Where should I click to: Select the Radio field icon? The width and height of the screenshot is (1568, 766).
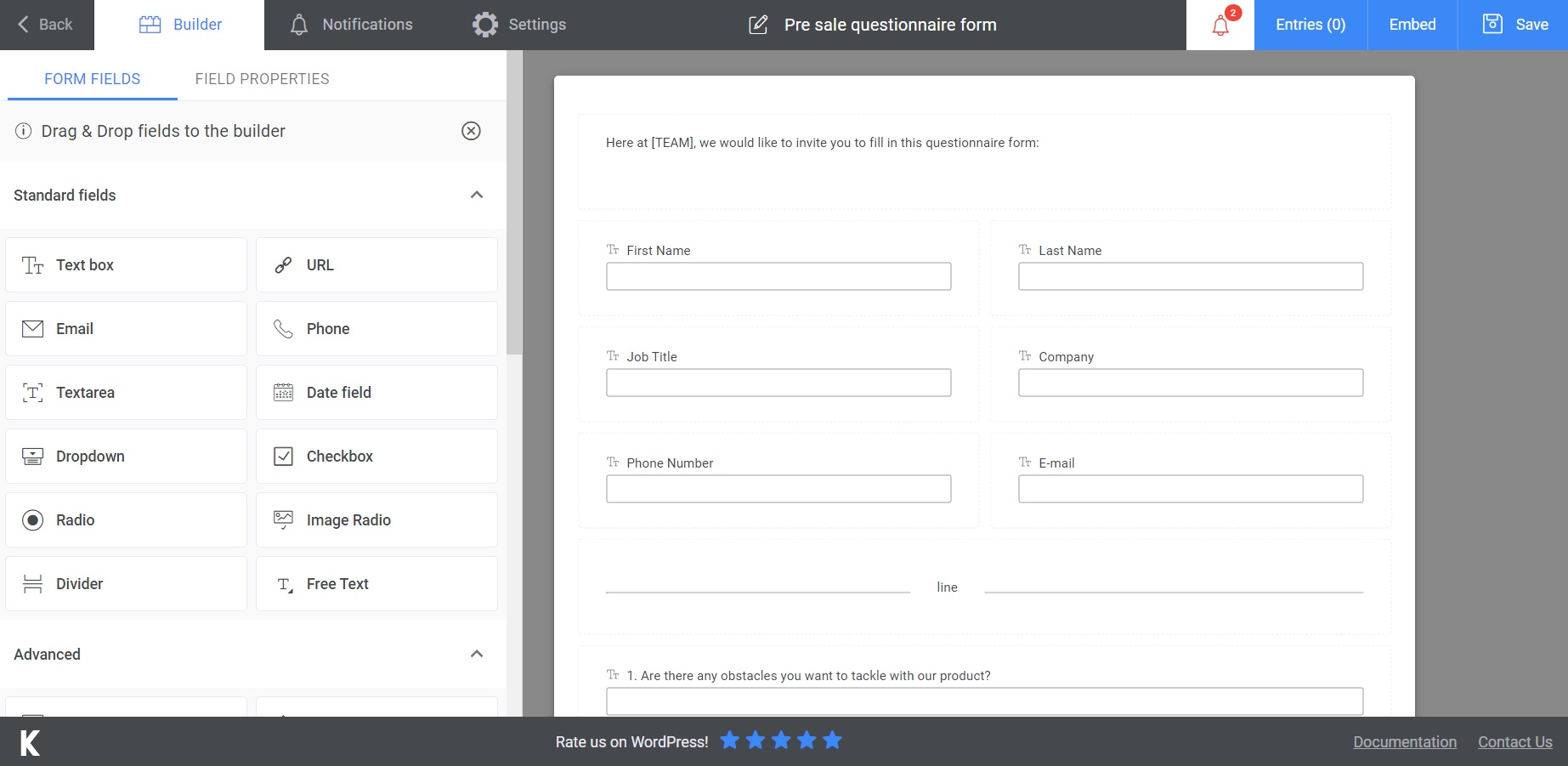coord(31,519)
